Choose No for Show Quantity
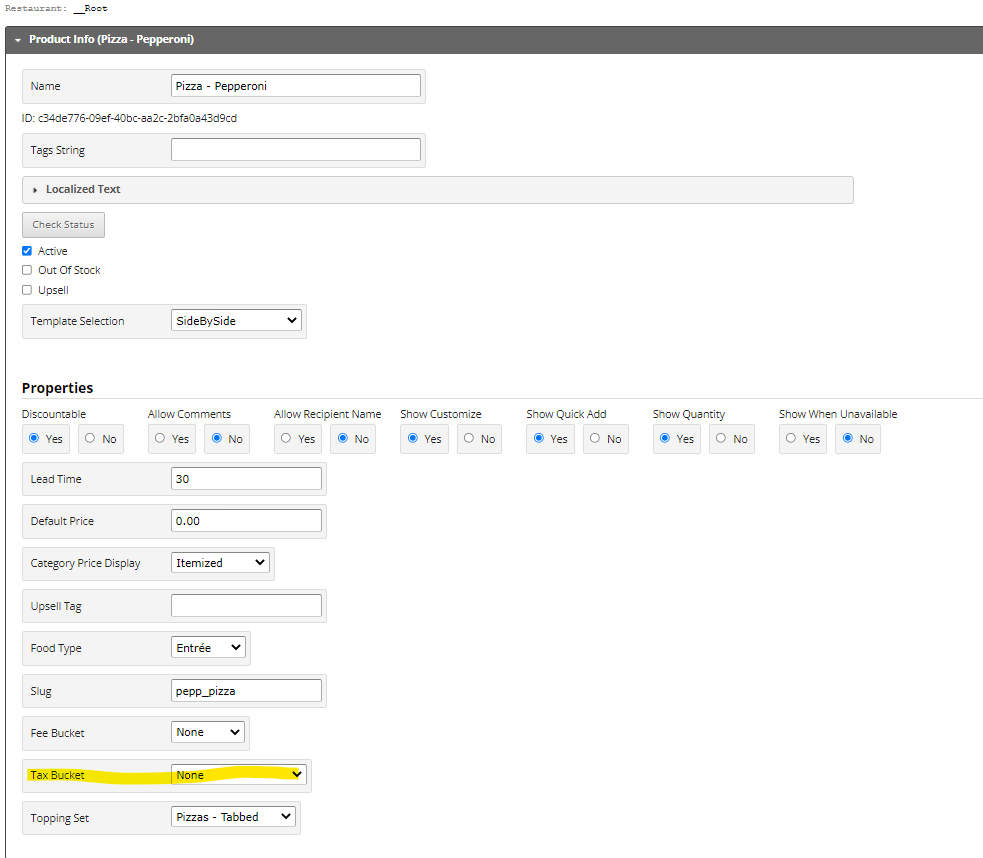Viewport: 983px width, 858px height. (721, 438)
